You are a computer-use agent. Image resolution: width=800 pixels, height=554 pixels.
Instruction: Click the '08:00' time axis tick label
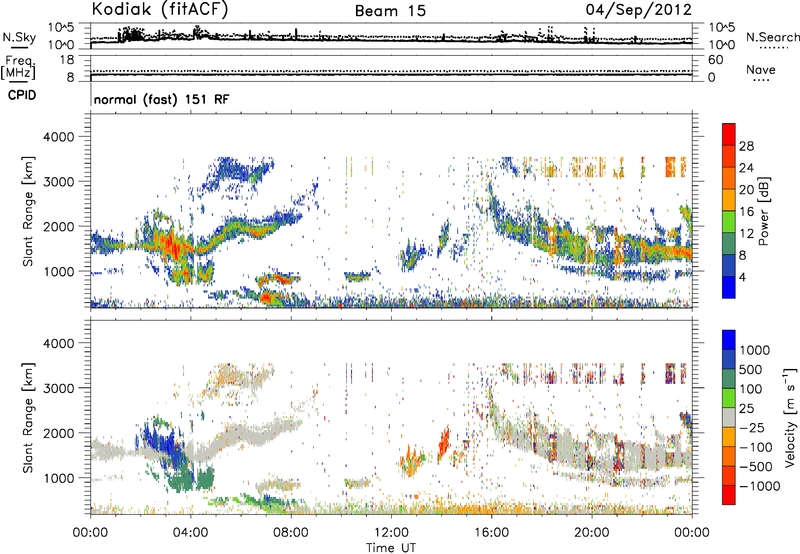(x=290, y=533)
